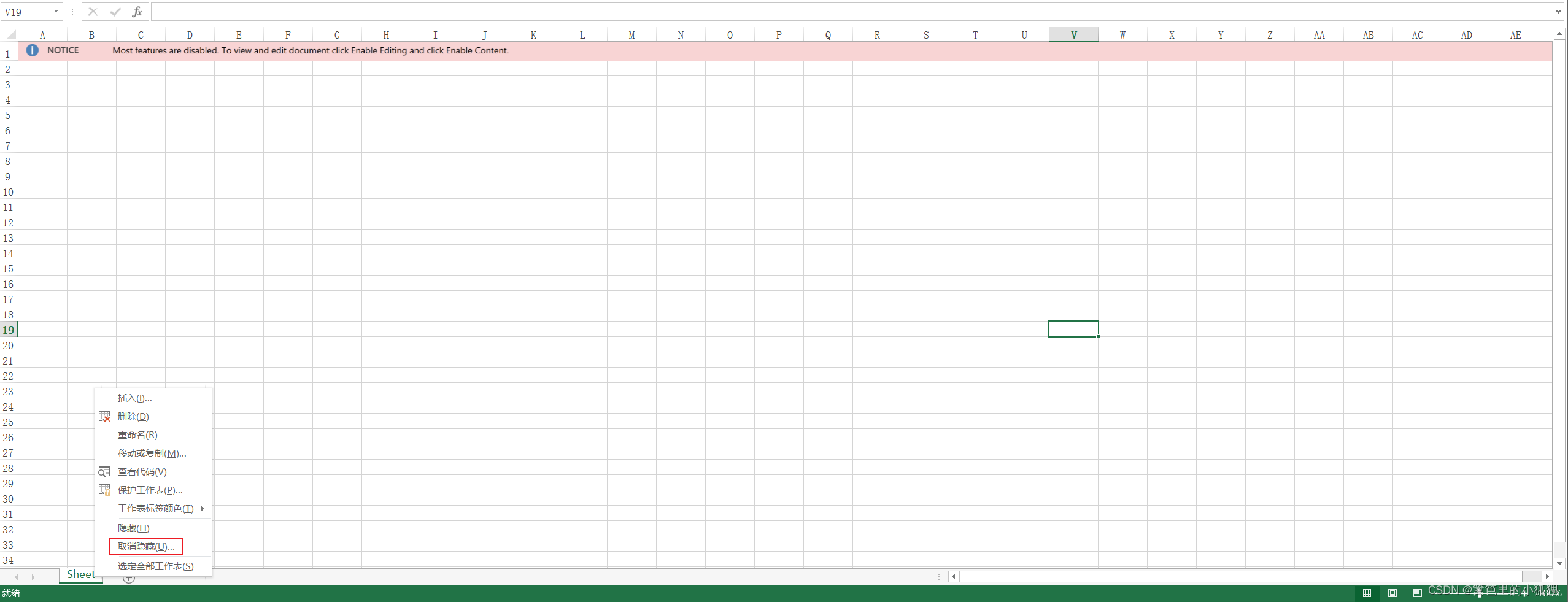Click vertical scrollbar down arrow
Image resolution: width=1568 pixels, height=602 pixels.
(x=1559, y=563)
